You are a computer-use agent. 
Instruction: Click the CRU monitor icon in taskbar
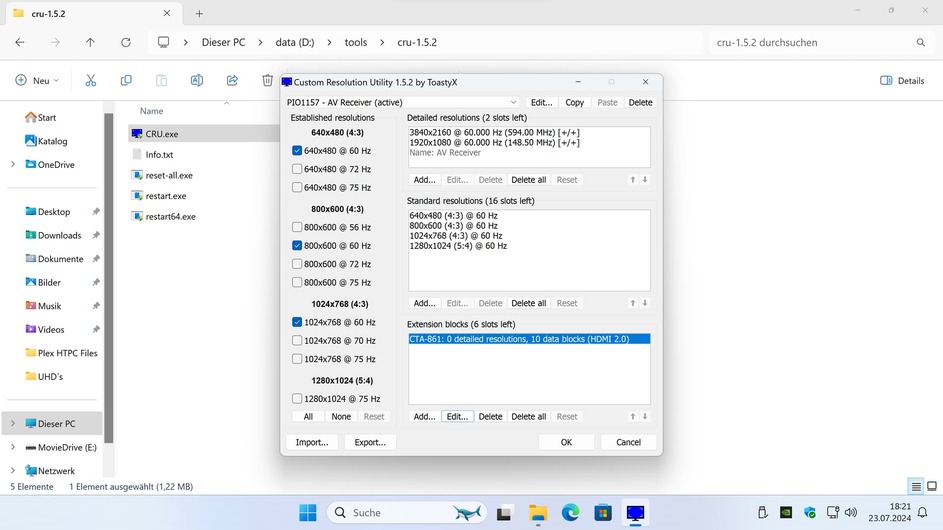pos(635,513)
